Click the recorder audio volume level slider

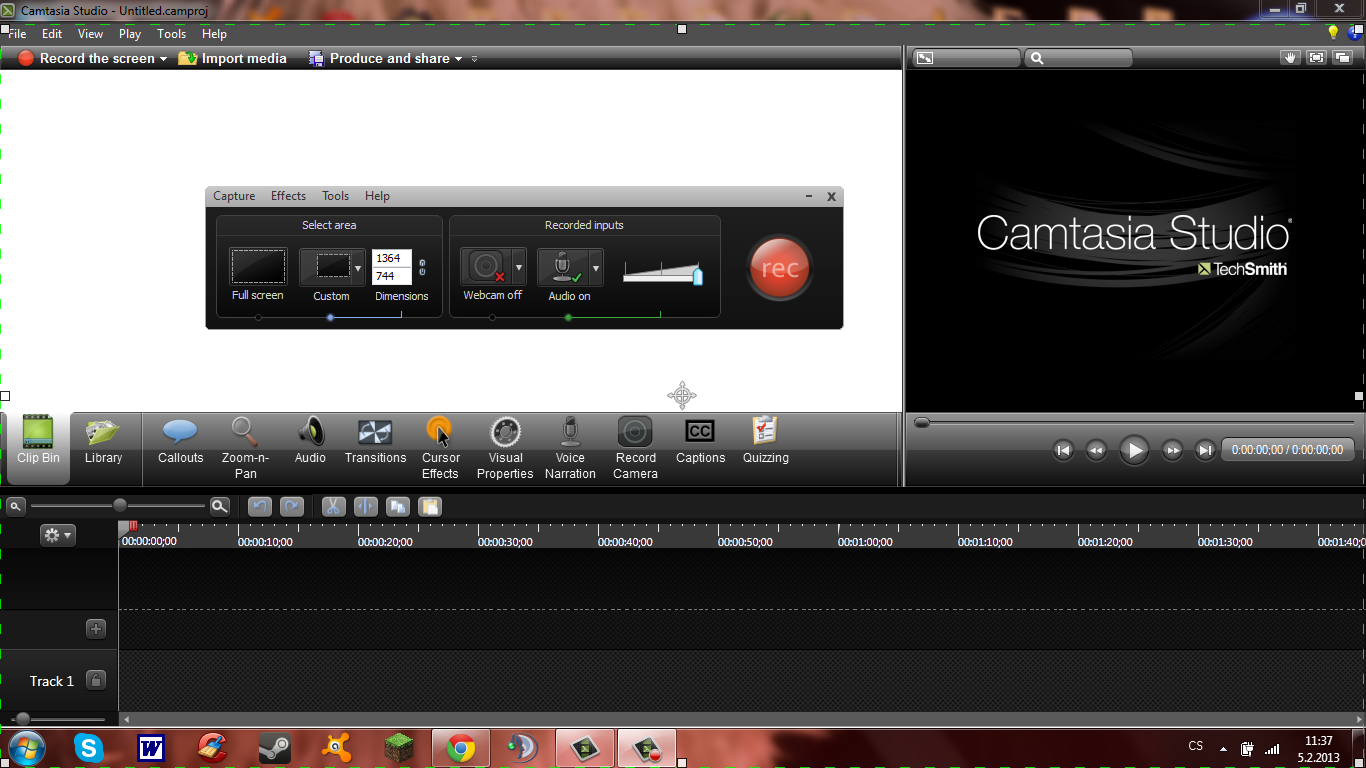click(x=662, y=273)
